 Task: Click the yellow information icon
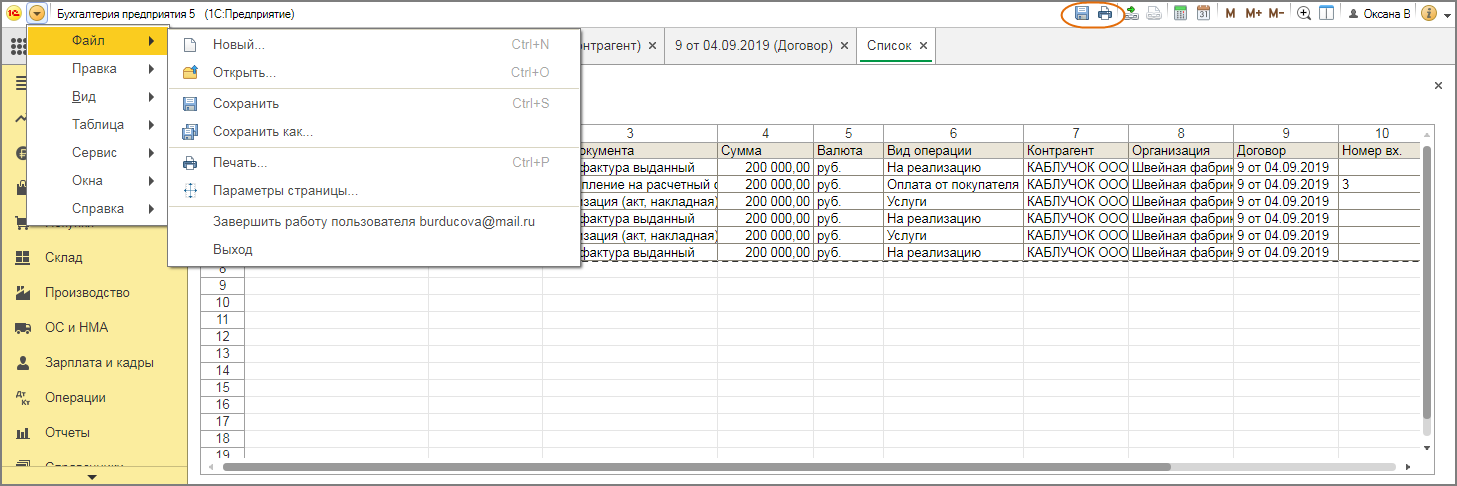click(1428, 14)
